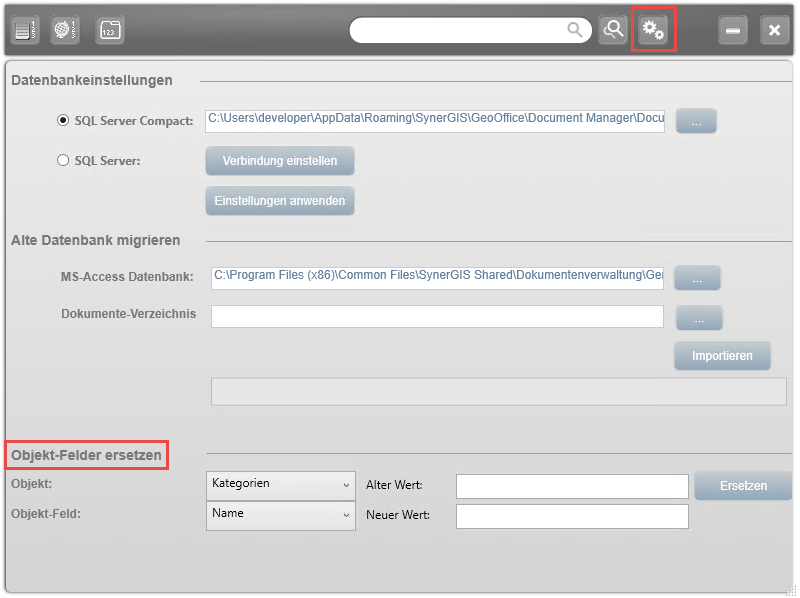Screen dimensions: 800x598
Task: Click the folder 123 toolbar icon
Action: click(x=110, y=30)
